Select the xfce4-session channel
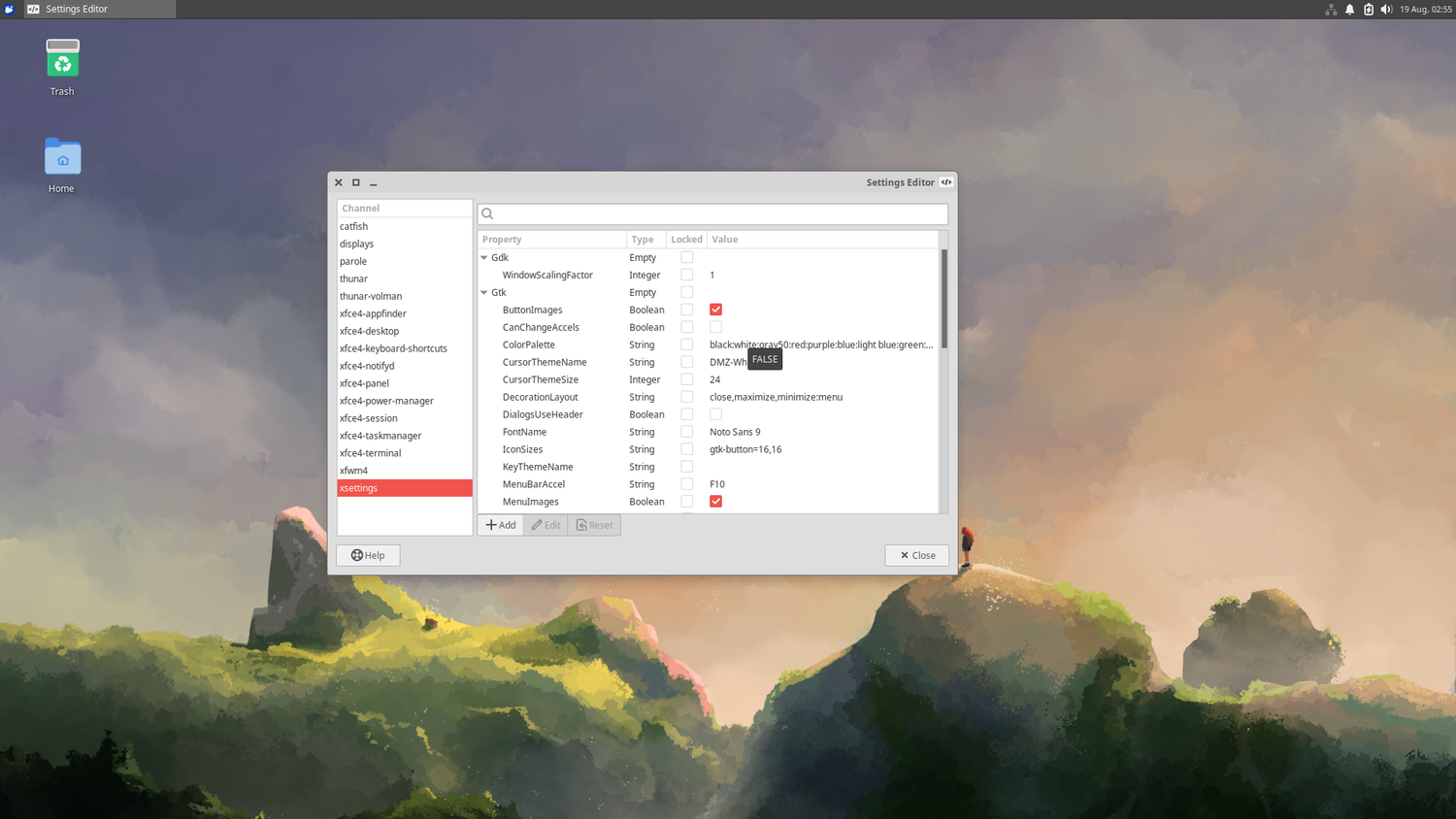 tap(405, 418)
